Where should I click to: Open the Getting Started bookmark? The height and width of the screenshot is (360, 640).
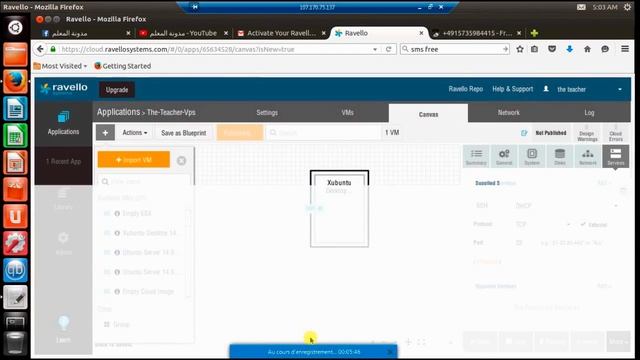(x=122, y=66)
